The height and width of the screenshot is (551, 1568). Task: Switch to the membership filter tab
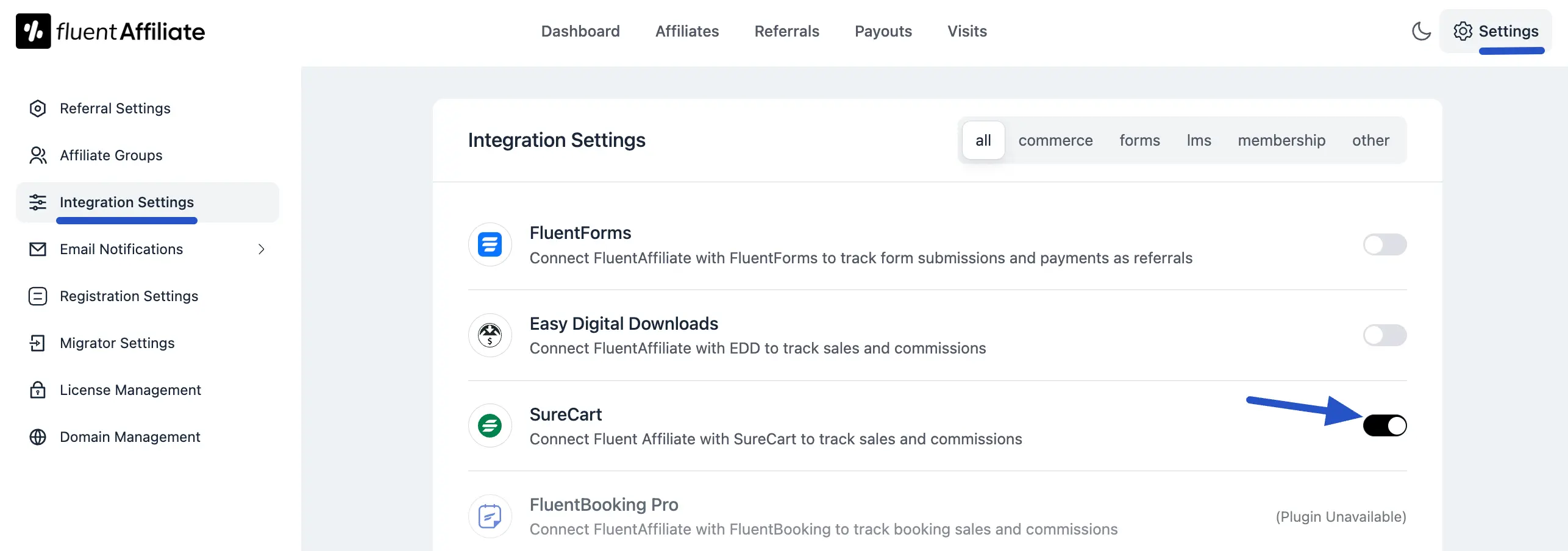click(x=1281, y=140)
